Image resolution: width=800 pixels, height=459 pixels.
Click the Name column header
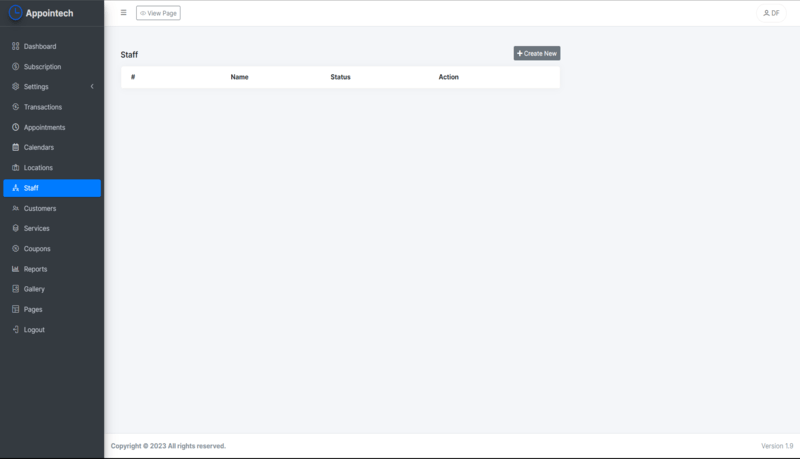click(239, 77)
